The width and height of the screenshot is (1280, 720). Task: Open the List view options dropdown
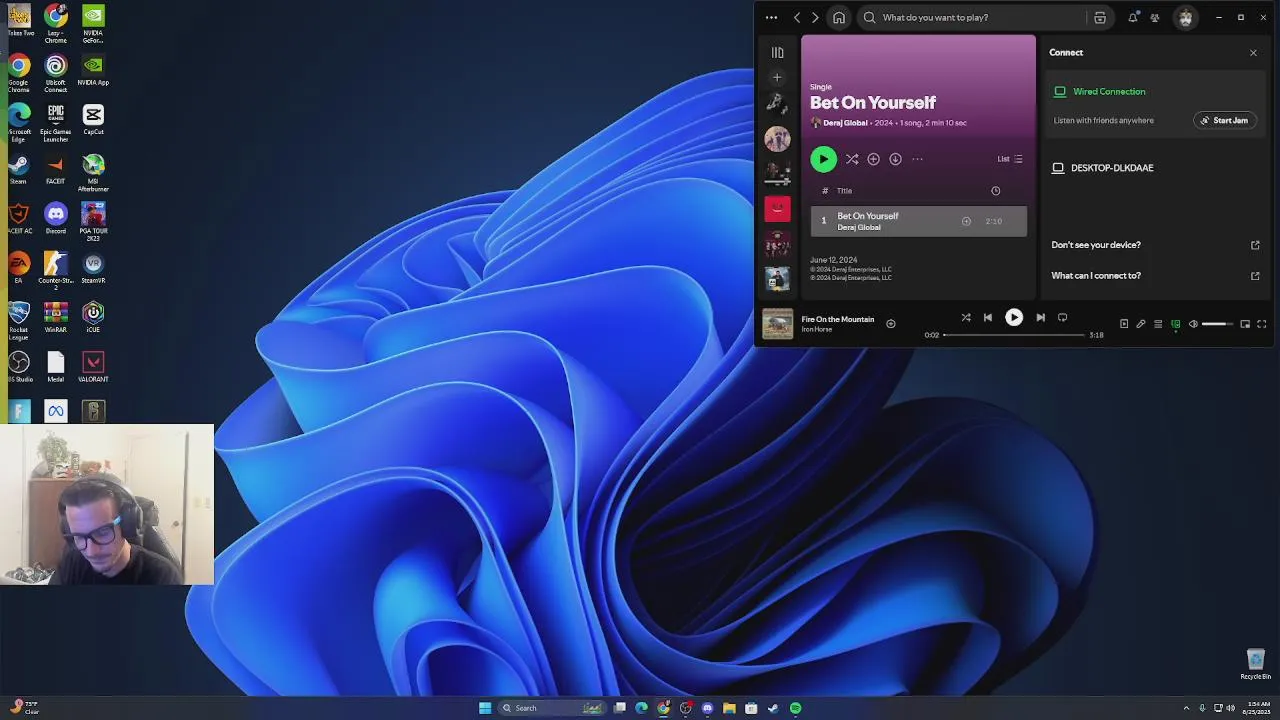[1010, 159]
